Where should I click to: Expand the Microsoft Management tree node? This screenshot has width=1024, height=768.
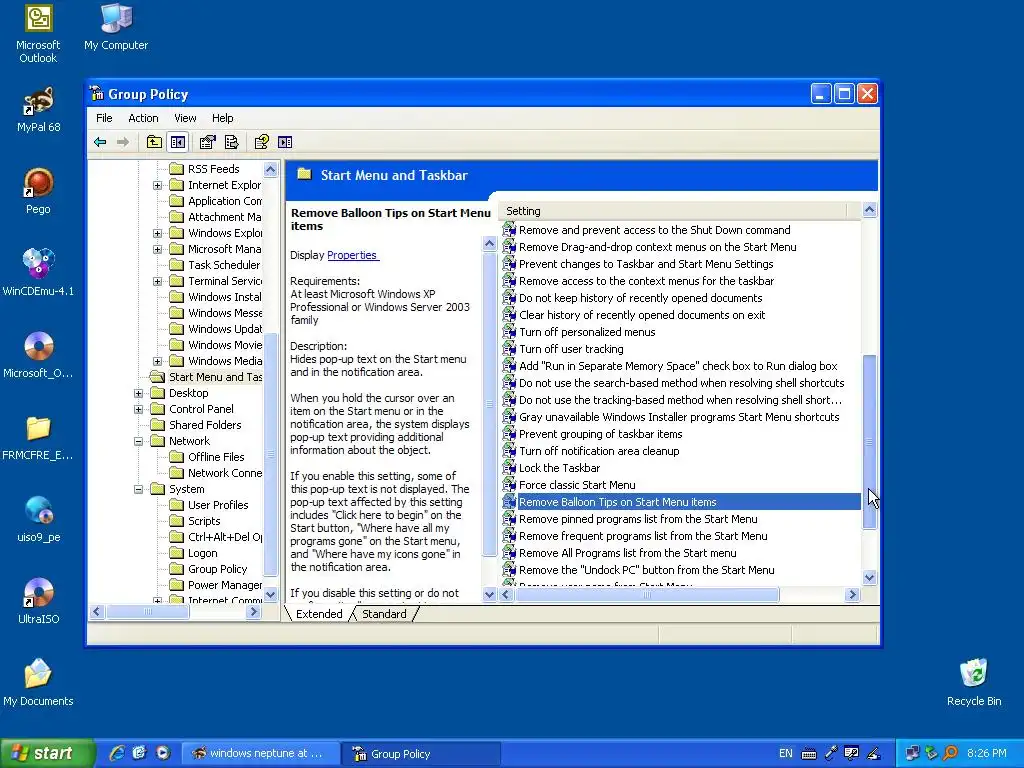[157, 249]
